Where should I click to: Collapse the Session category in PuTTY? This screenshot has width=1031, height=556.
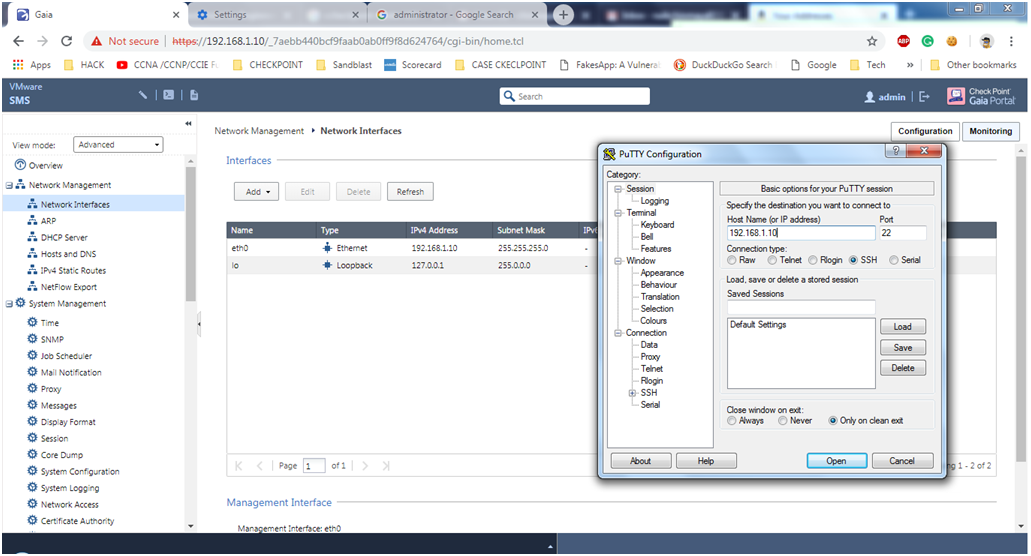click(x=618, y=189)
